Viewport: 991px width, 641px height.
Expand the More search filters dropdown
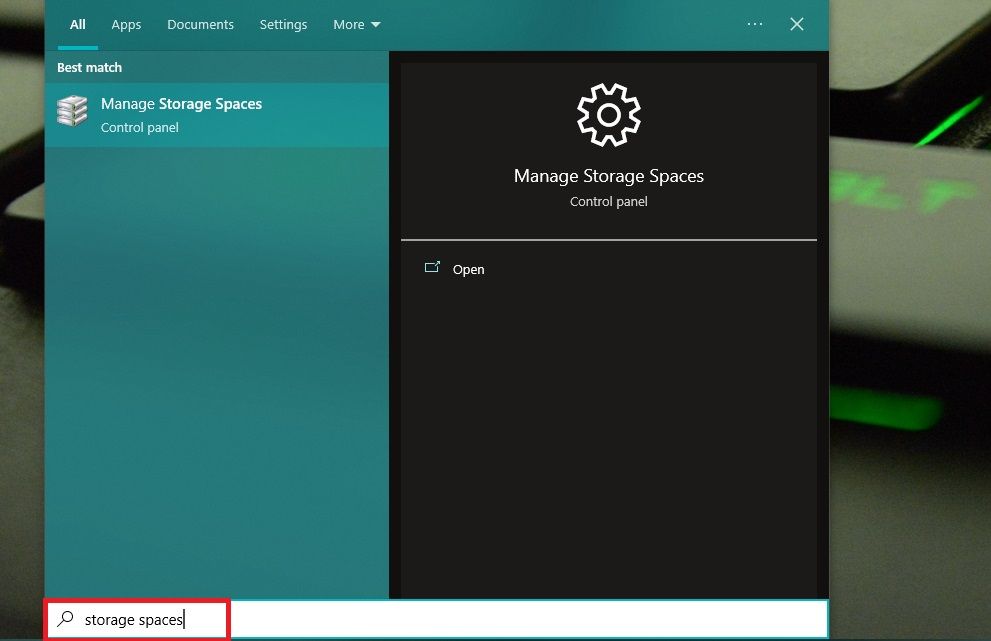click(356, 24)
